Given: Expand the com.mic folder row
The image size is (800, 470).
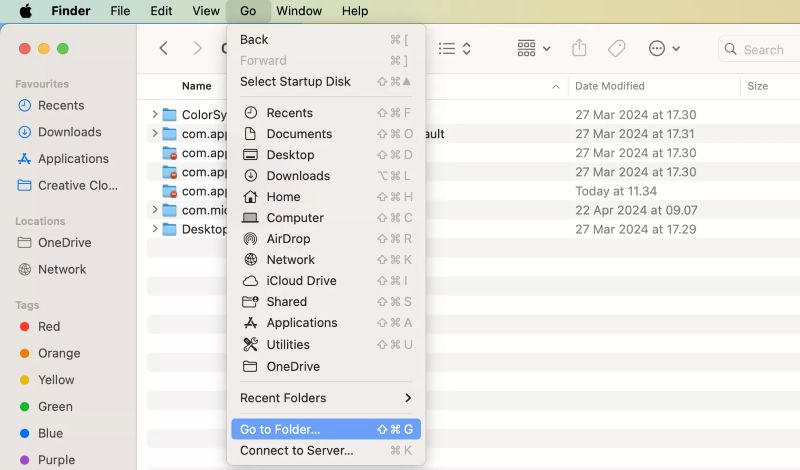Looking at the screenshot, I should pyautogui.click(x=155, y=210).
